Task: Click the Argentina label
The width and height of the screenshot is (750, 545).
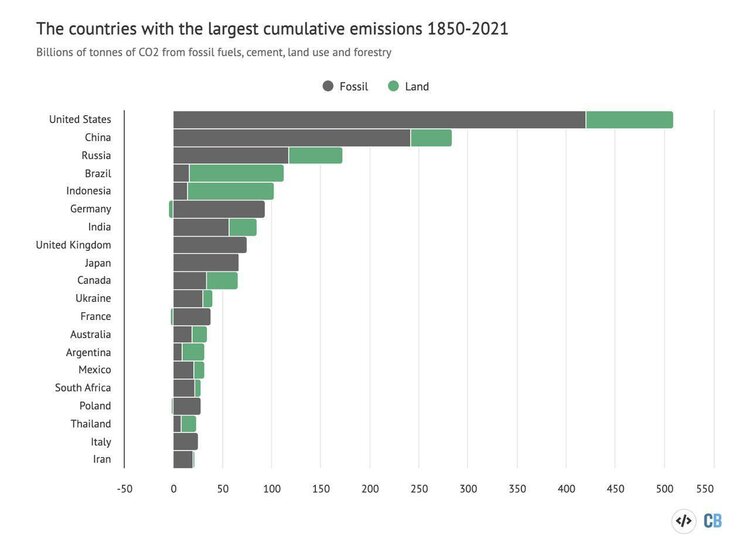Action: tap(88, 353)
